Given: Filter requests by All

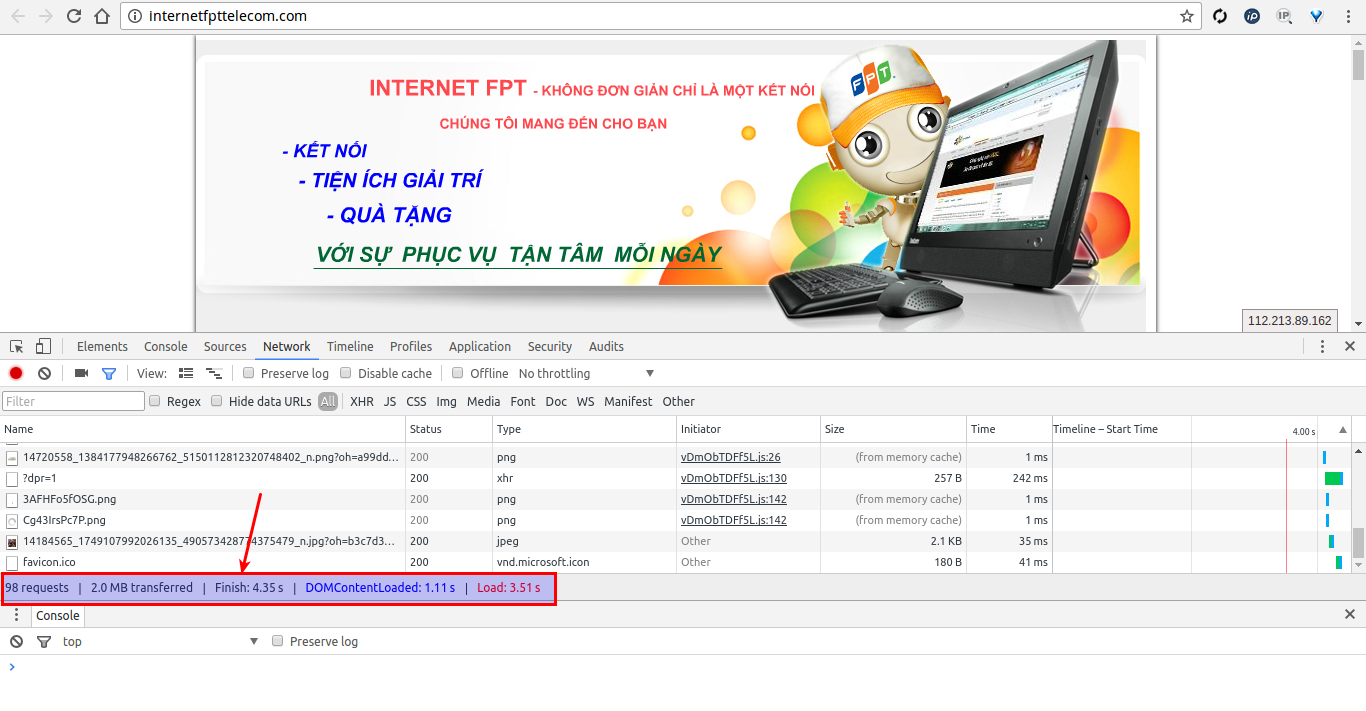Looking at the screenshot, I should [328, 401].
